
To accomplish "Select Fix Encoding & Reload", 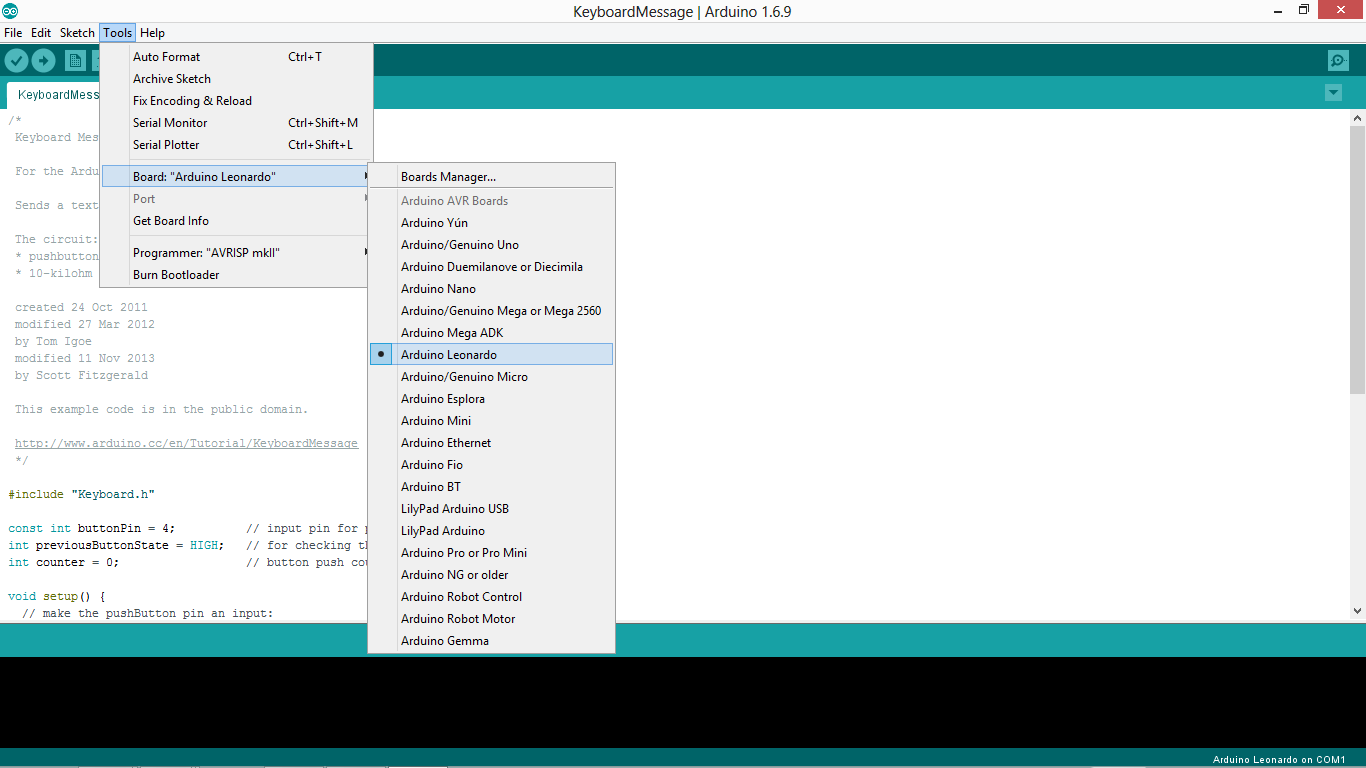I will coord(236,101).
